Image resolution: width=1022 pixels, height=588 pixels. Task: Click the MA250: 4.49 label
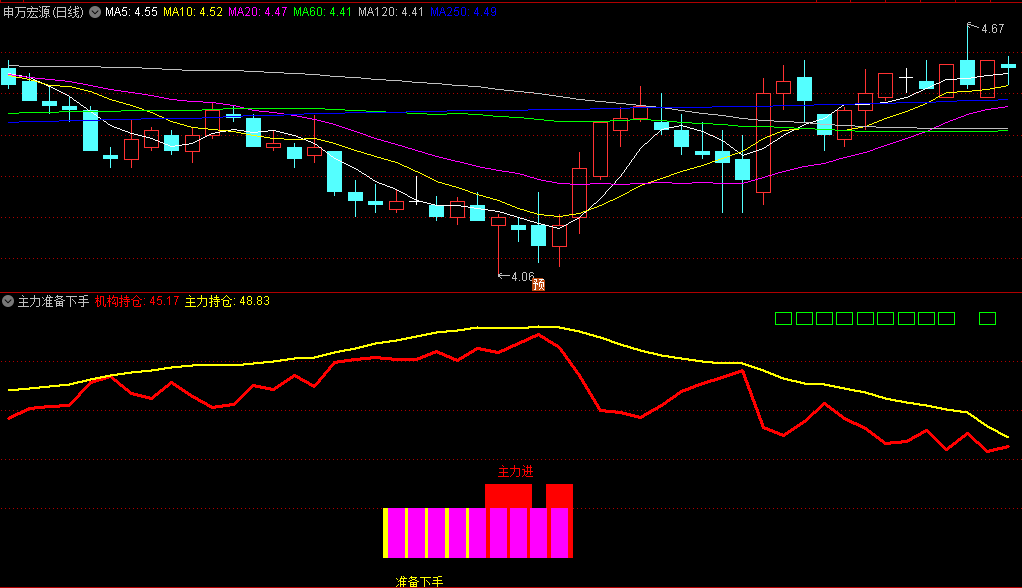click(463, 12)
